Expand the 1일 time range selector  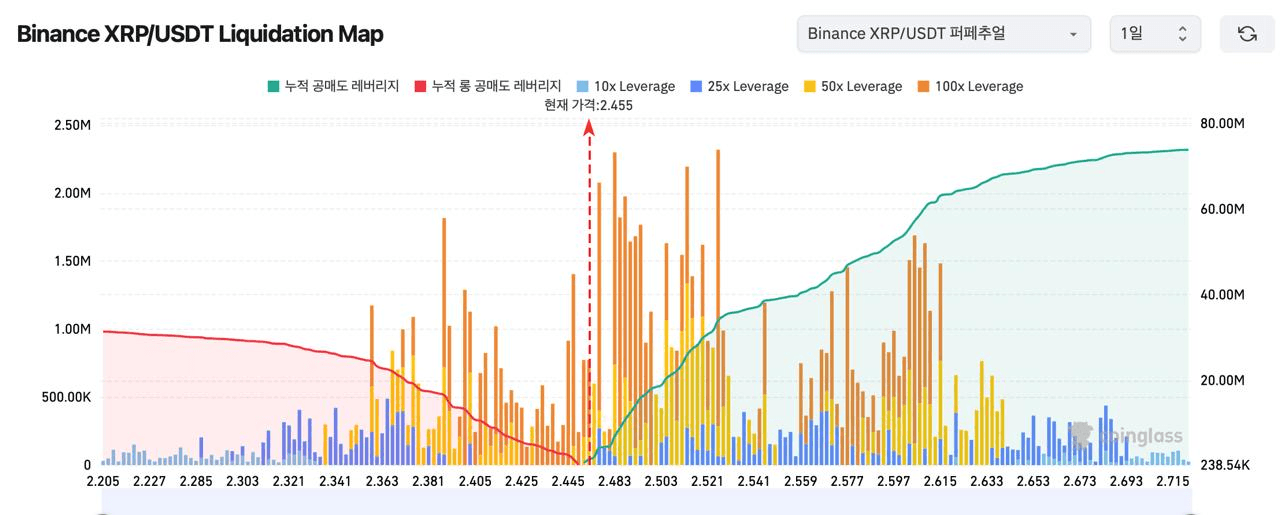[x=1155, y=34]
